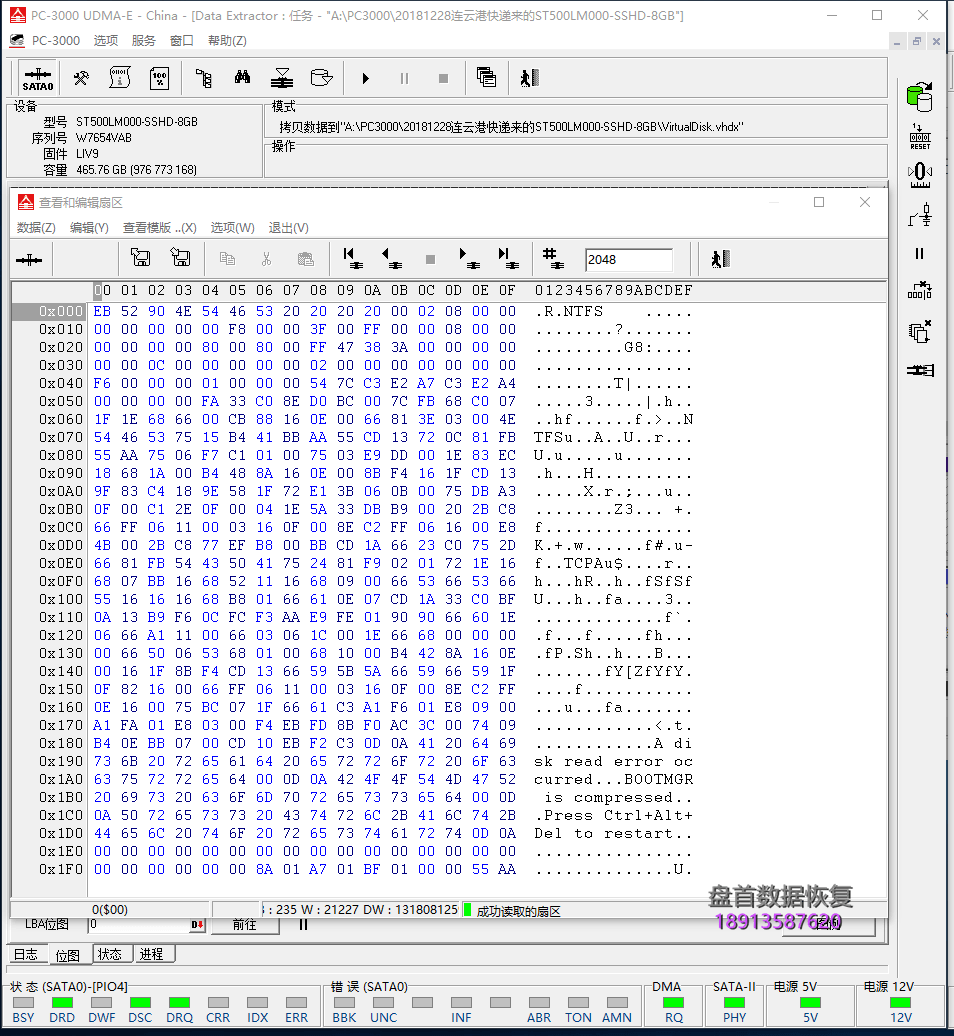Click the green disk copy icon in sidebar
This screenshot has height=1036, width=954.
(x=920, y=97)
